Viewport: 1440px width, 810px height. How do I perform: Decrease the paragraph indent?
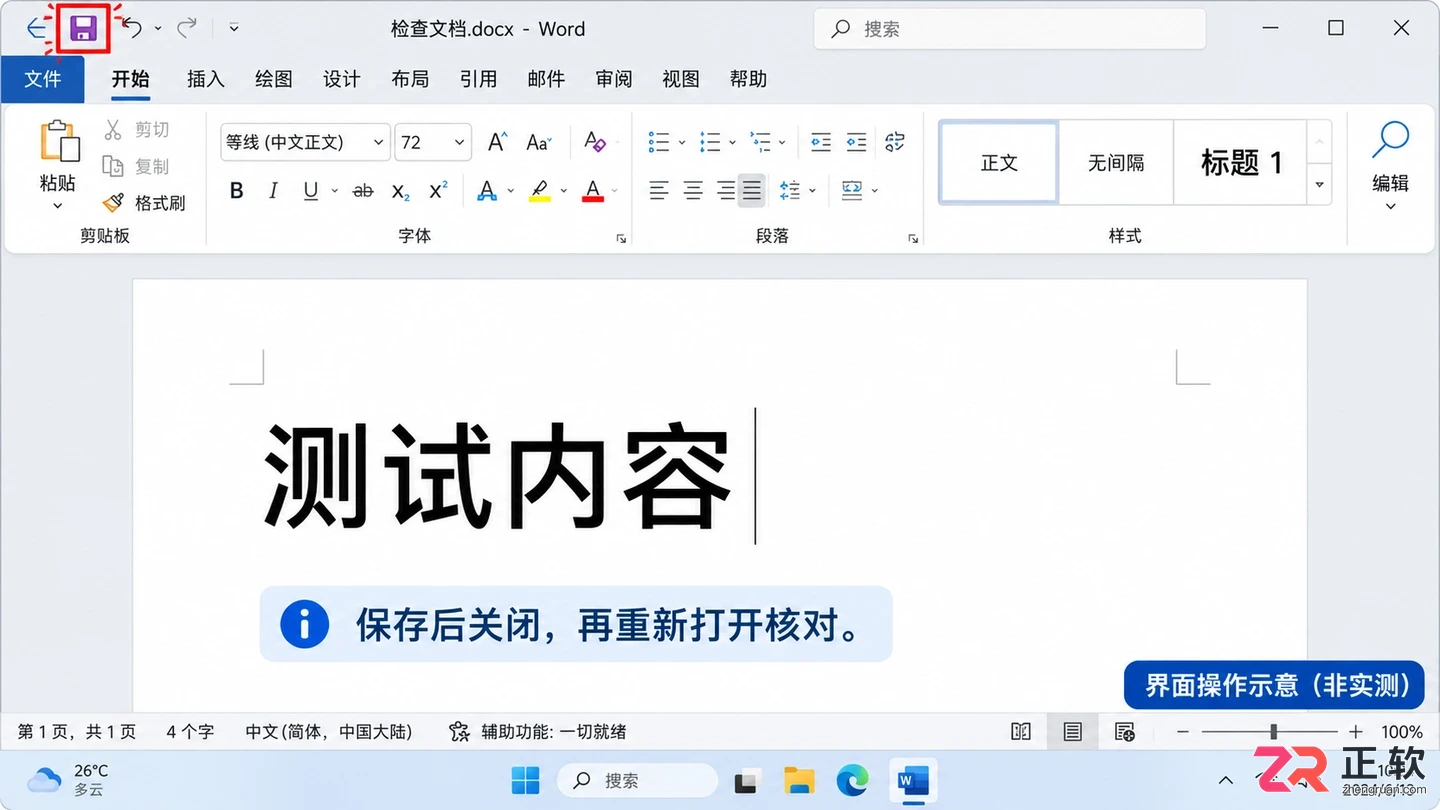click(x=821, y=142)
